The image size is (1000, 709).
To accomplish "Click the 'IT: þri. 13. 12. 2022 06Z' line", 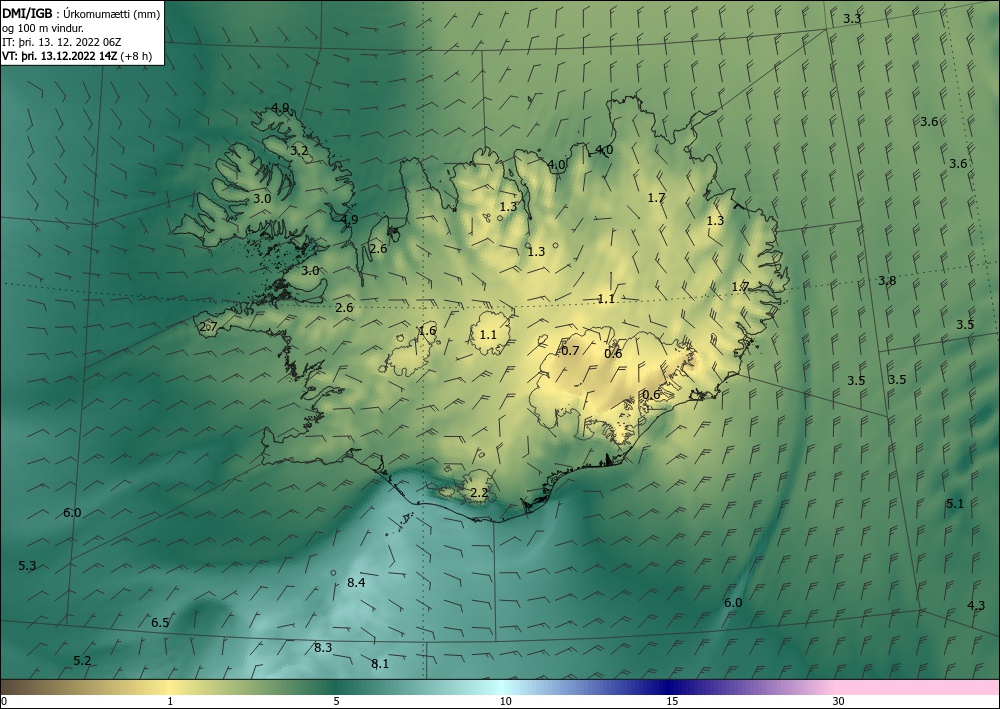I will (62, 42).
